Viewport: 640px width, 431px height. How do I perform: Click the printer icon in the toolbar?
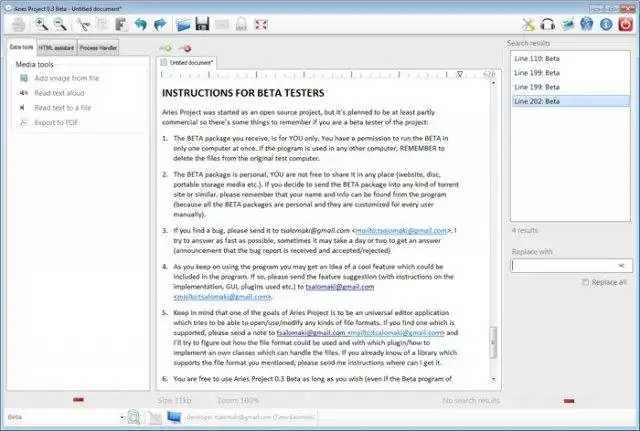18,25
